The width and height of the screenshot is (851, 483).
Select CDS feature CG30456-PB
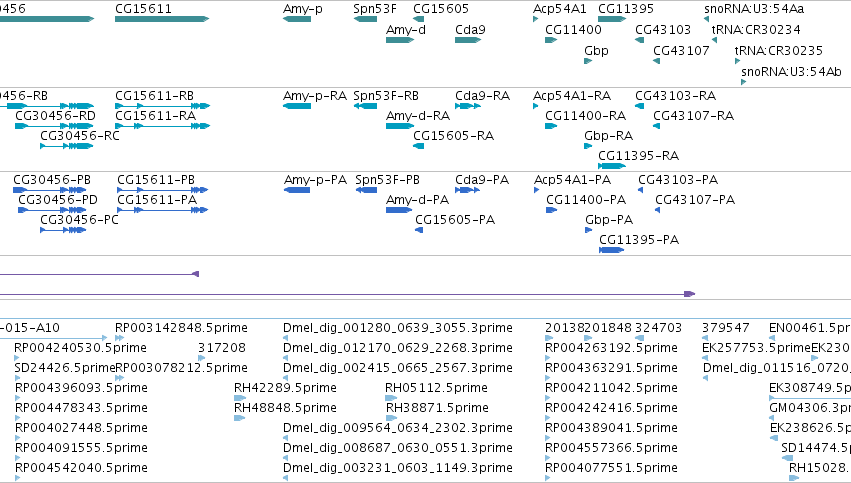[x=49, y=190]
